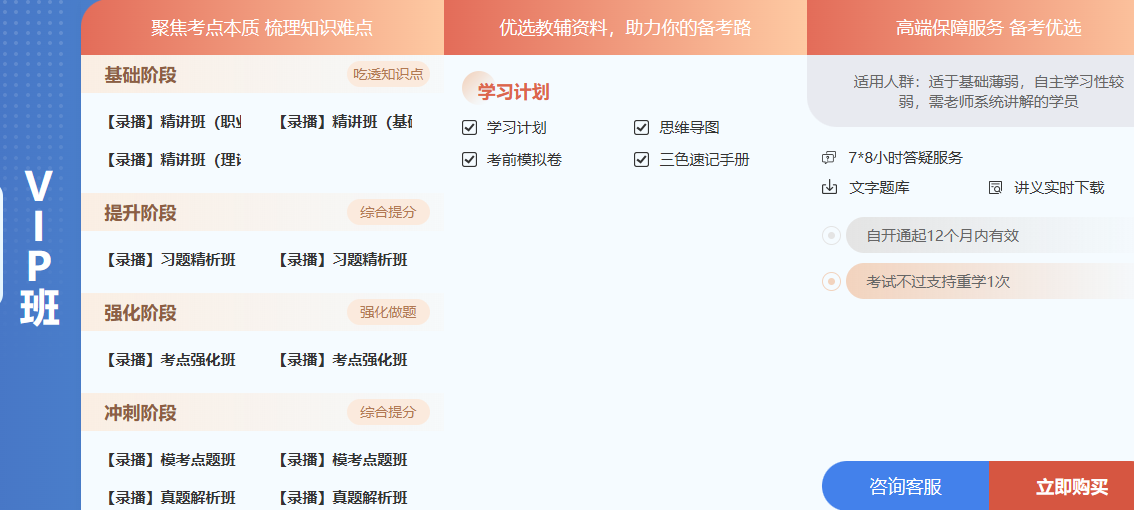Click the document icon beside 讲义实时下载
Screen dimensions: 1134x510
[995, 188]
